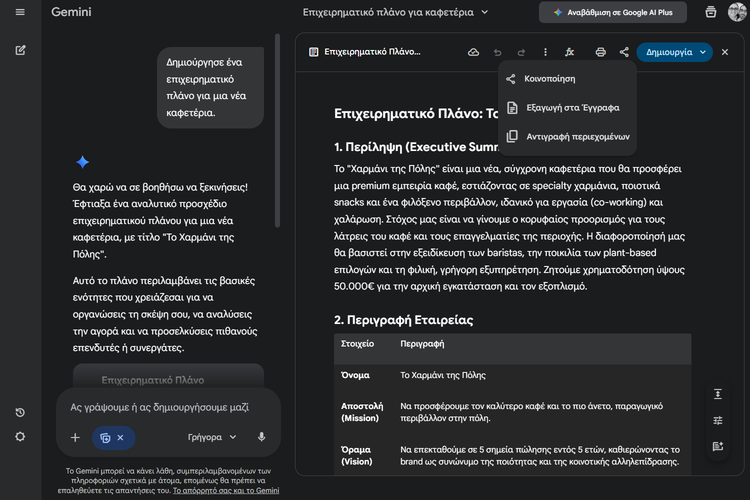
Task: Open the hamburger main menu
Action: tap(20, 12)
